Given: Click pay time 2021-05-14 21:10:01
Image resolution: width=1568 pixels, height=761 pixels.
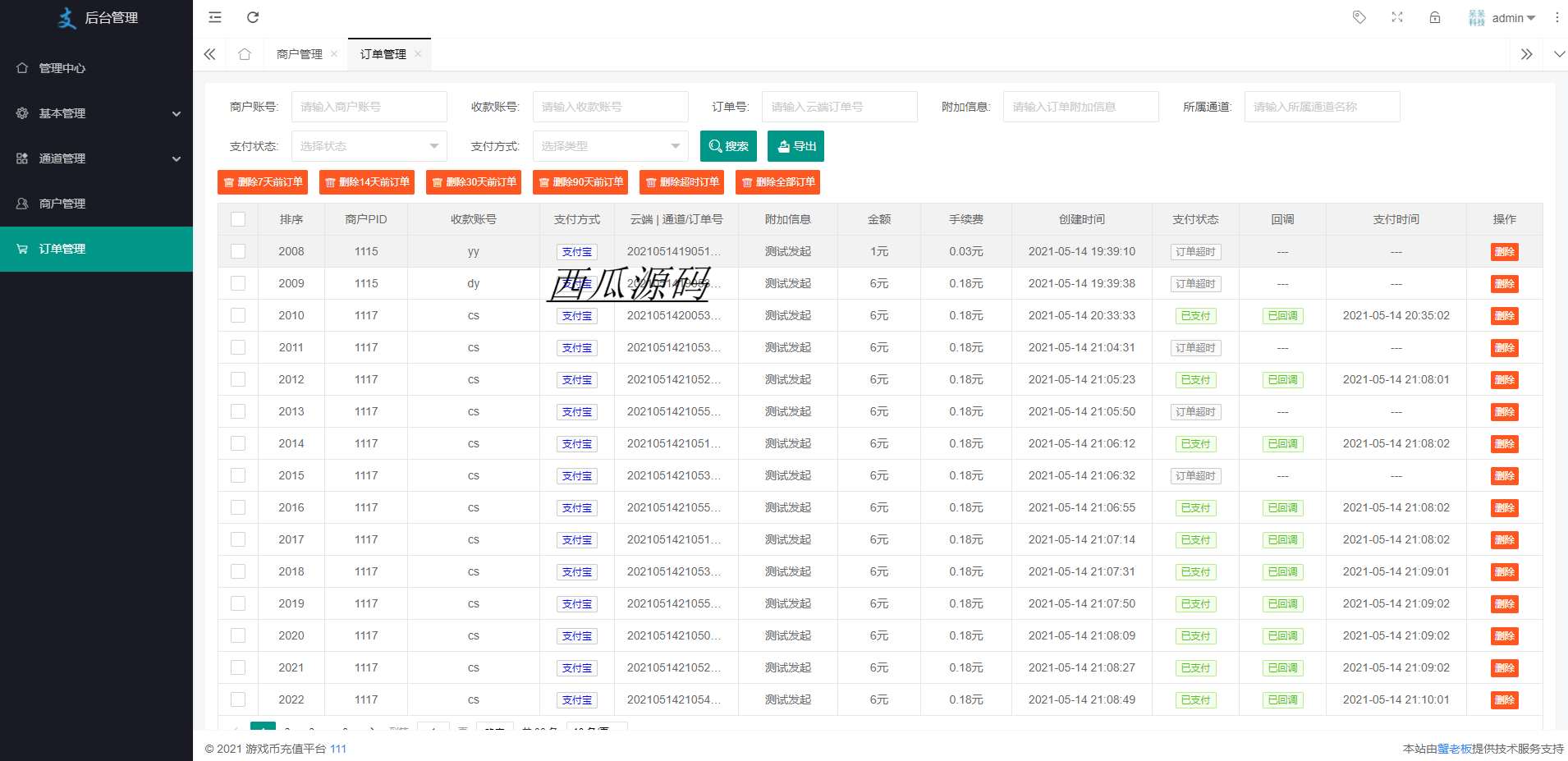Looking at the screenshot, I should pyautogui.click(x=1396, y=699).
